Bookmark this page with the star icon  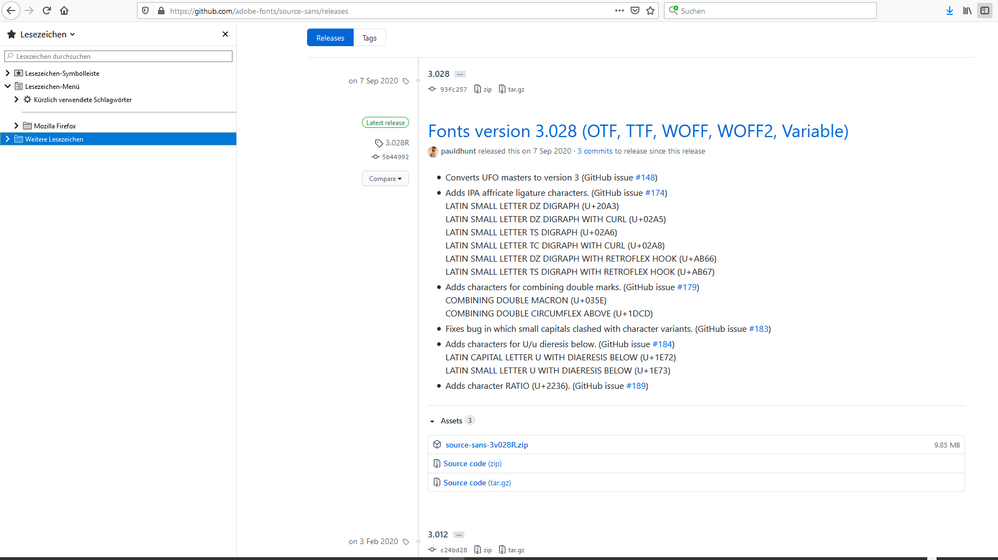[x=650, y=11]
